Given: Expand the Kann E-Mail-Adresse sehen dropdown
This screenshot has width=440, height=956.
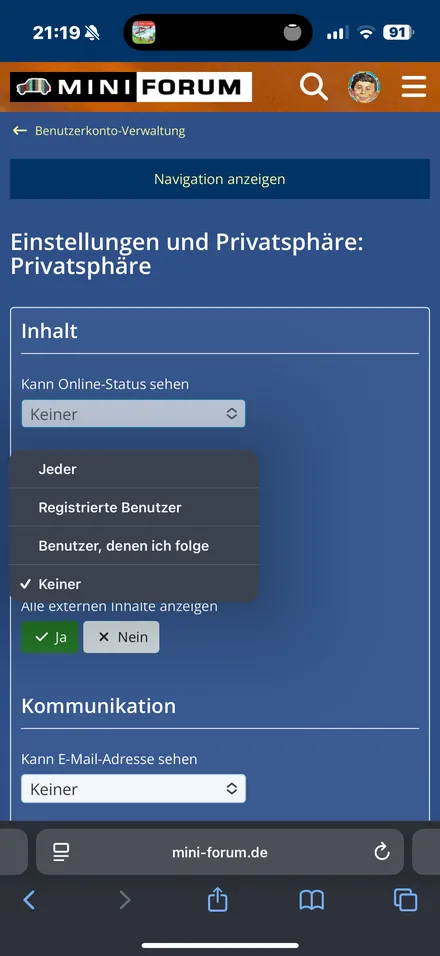Looking at the screenshot, I should click(133, 789).
